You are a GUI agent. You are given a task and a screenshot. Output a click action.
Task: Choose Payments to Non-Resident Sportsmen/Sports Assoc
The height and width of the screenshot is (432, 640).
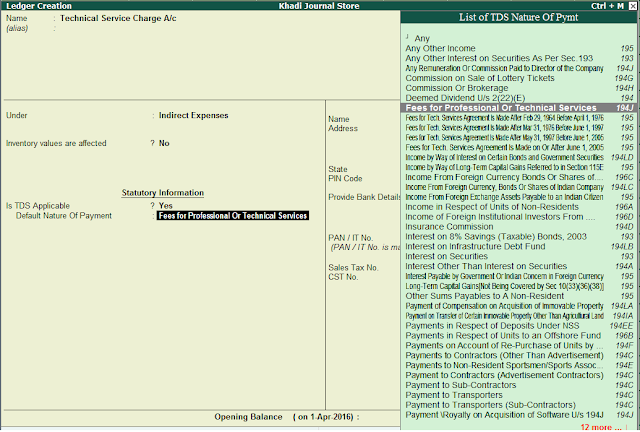tap(519, 365)
